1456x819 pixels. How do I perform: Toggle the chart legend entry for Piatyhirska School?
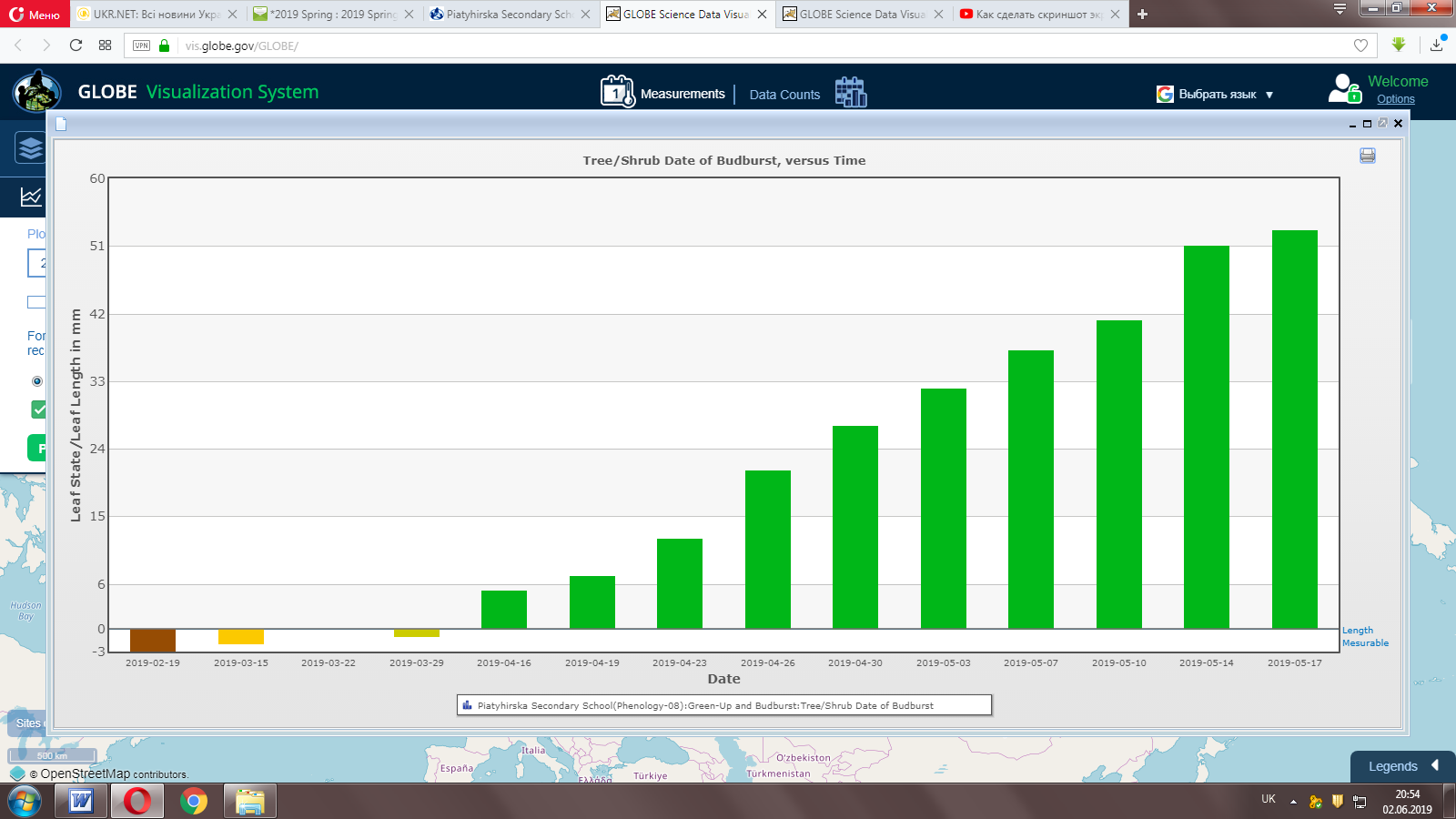pyautogui.click(x=723, y=705)
